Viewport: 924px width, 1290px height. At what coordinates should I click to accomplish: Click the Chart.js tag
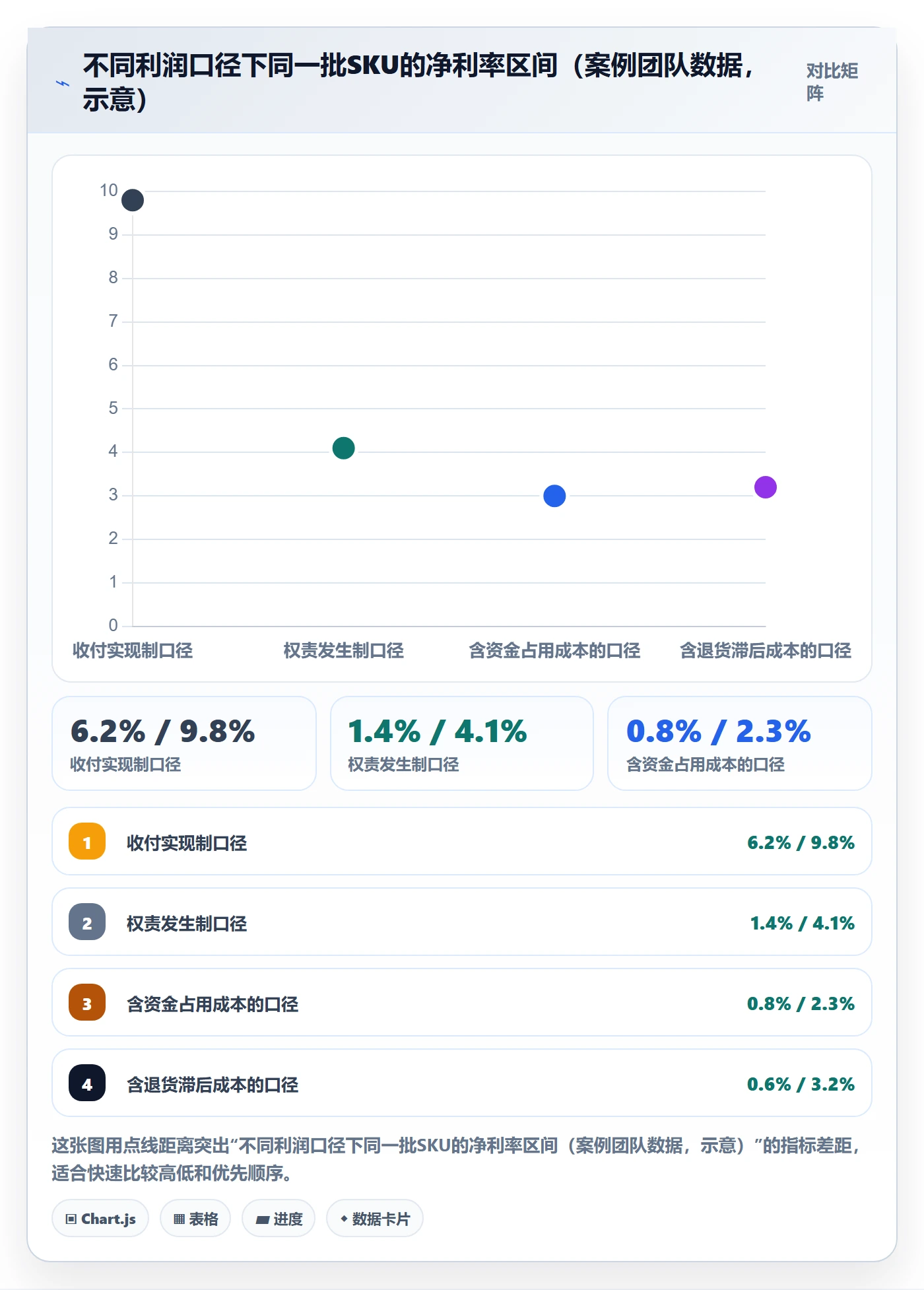click(100, 1219)
